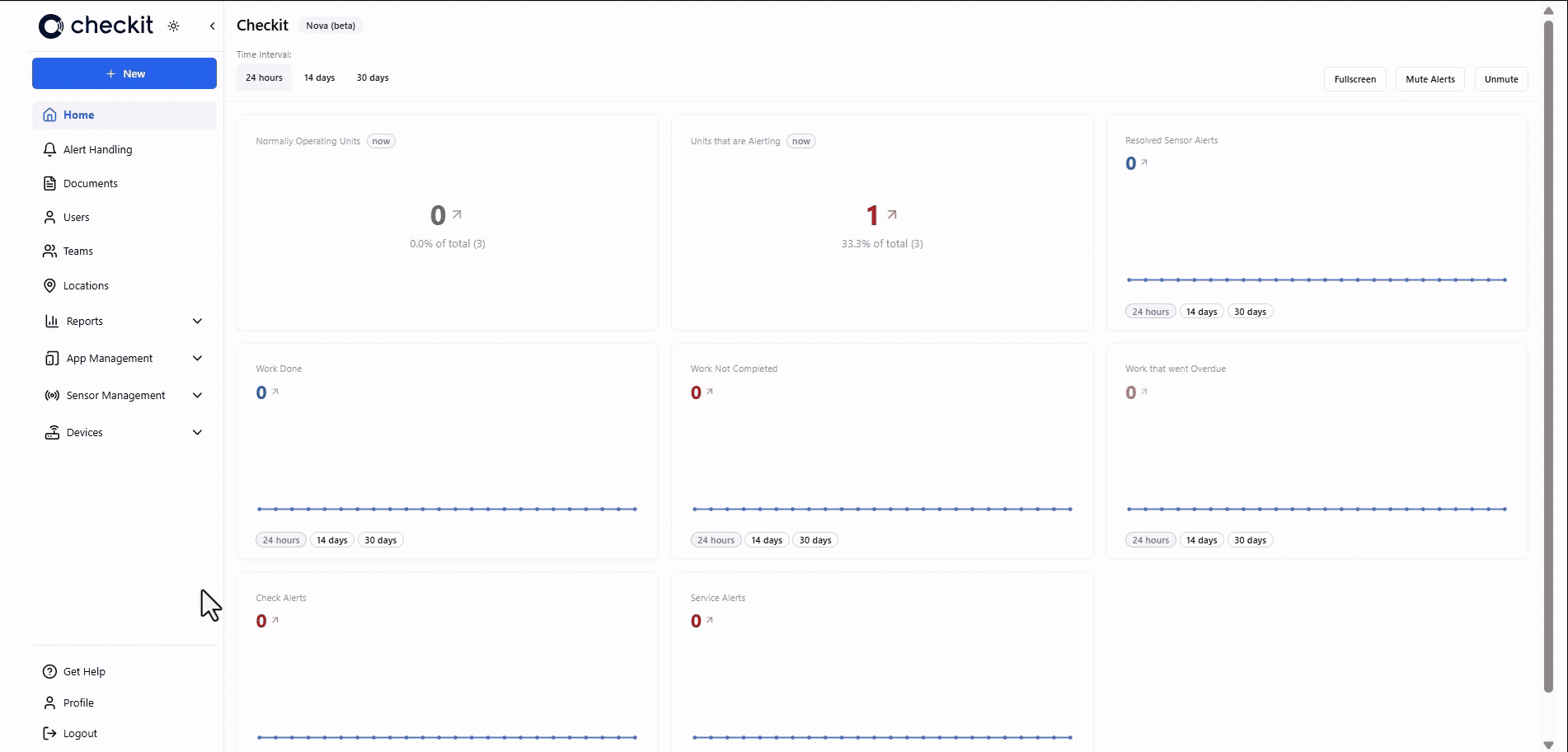Click the Devices router icon
1568x752 pixels.
pyautogui.click(x=52, y=432)
